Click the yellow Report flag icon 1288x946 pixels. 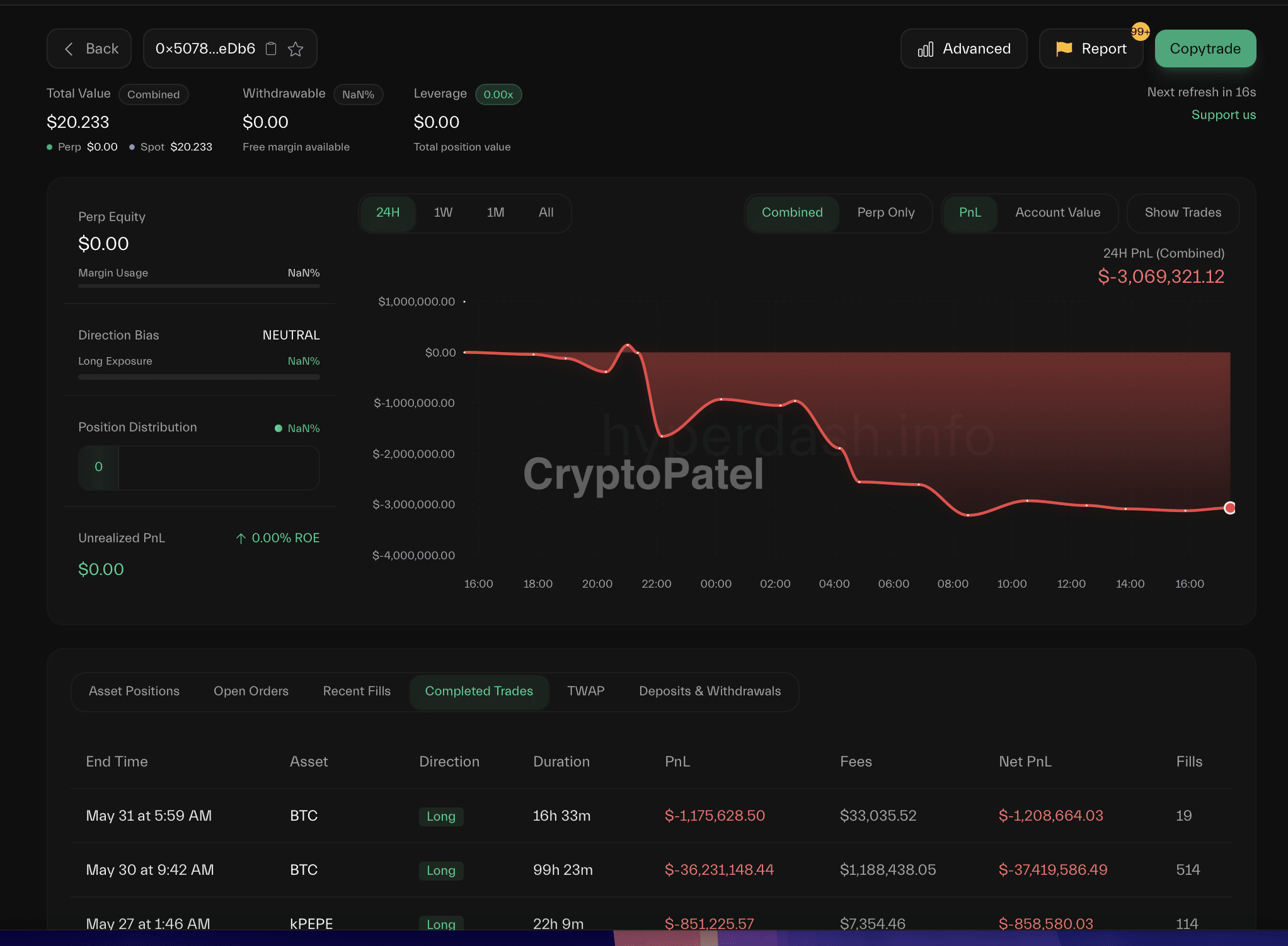pyautogui.click(x=1064, y=48)
